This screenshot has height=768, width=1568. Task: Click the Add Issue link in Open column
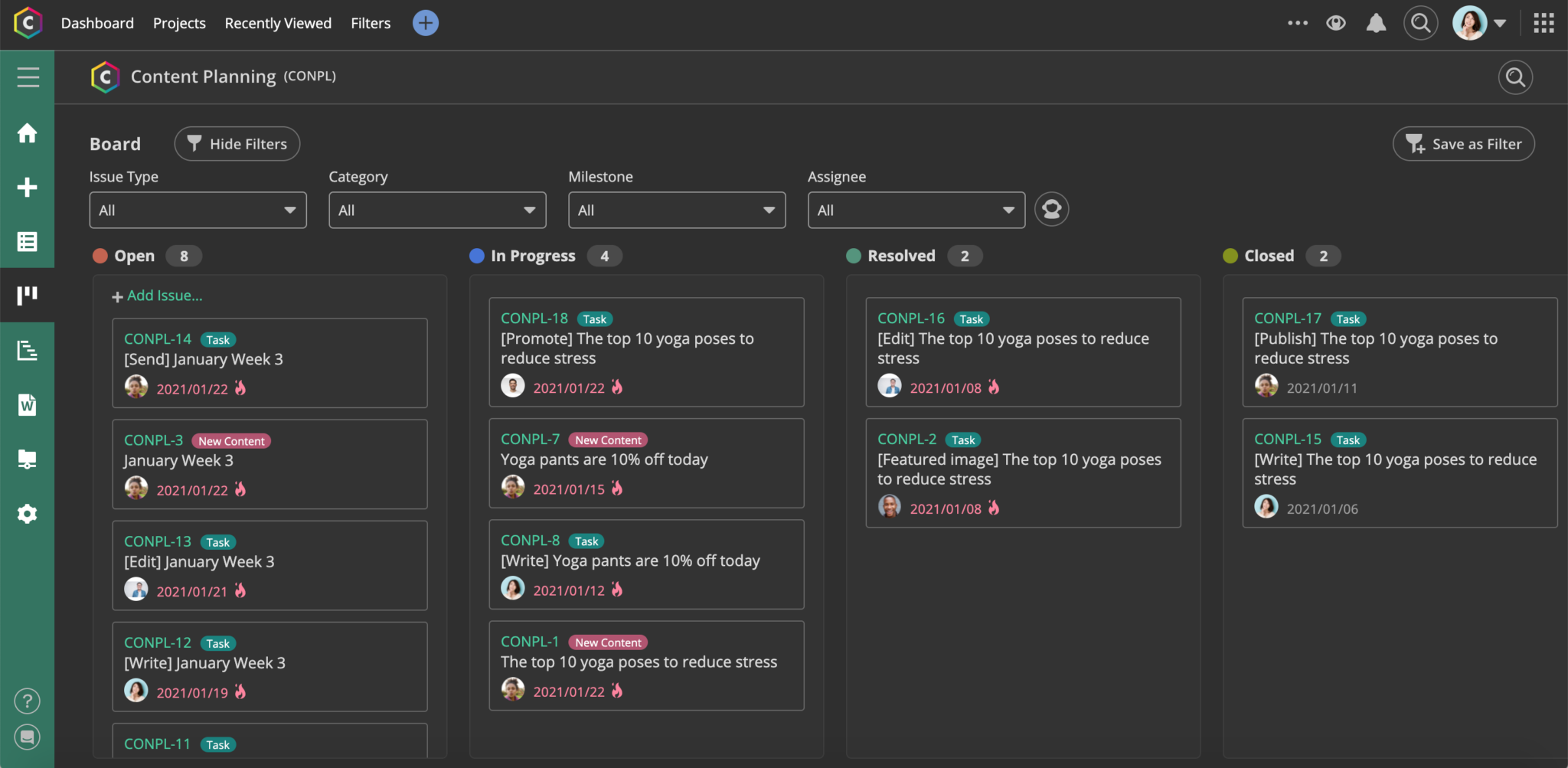click(157, 295)
